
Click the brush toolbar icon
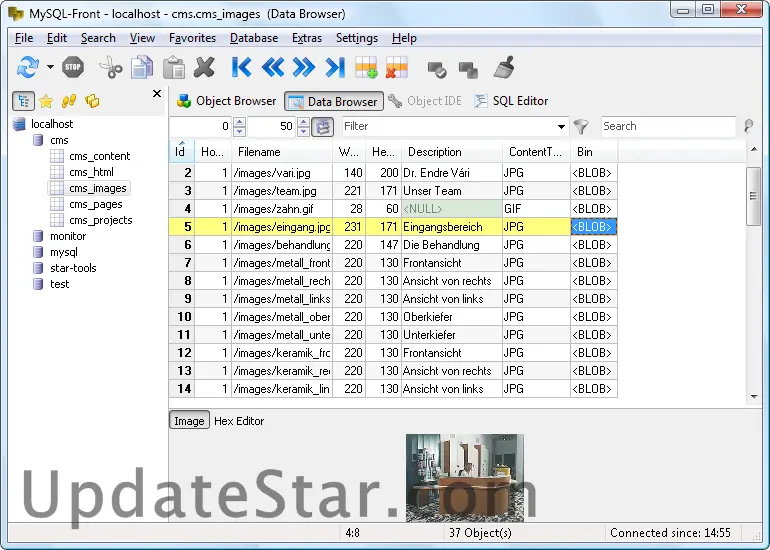tap(504, 67)
